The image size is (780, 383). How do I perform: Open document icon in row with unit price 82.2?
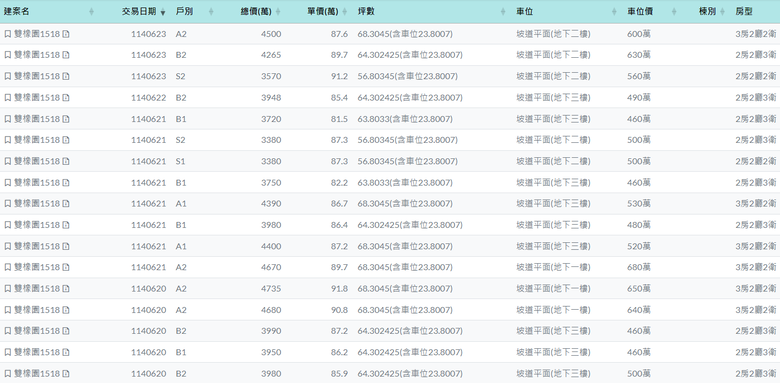[x=66, y=183]
